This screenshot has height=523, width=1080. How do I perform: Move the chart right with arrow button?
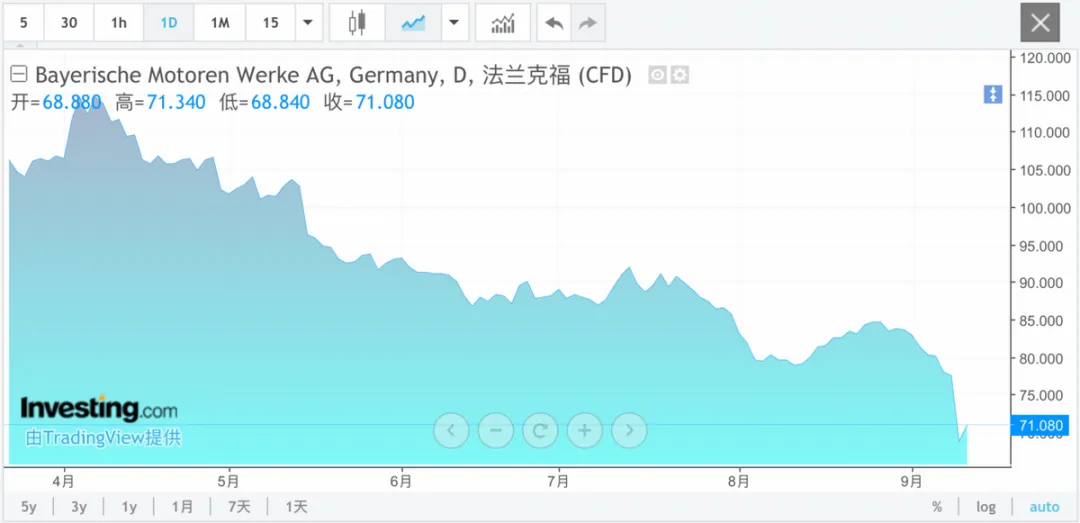click(x=629, y=431)
